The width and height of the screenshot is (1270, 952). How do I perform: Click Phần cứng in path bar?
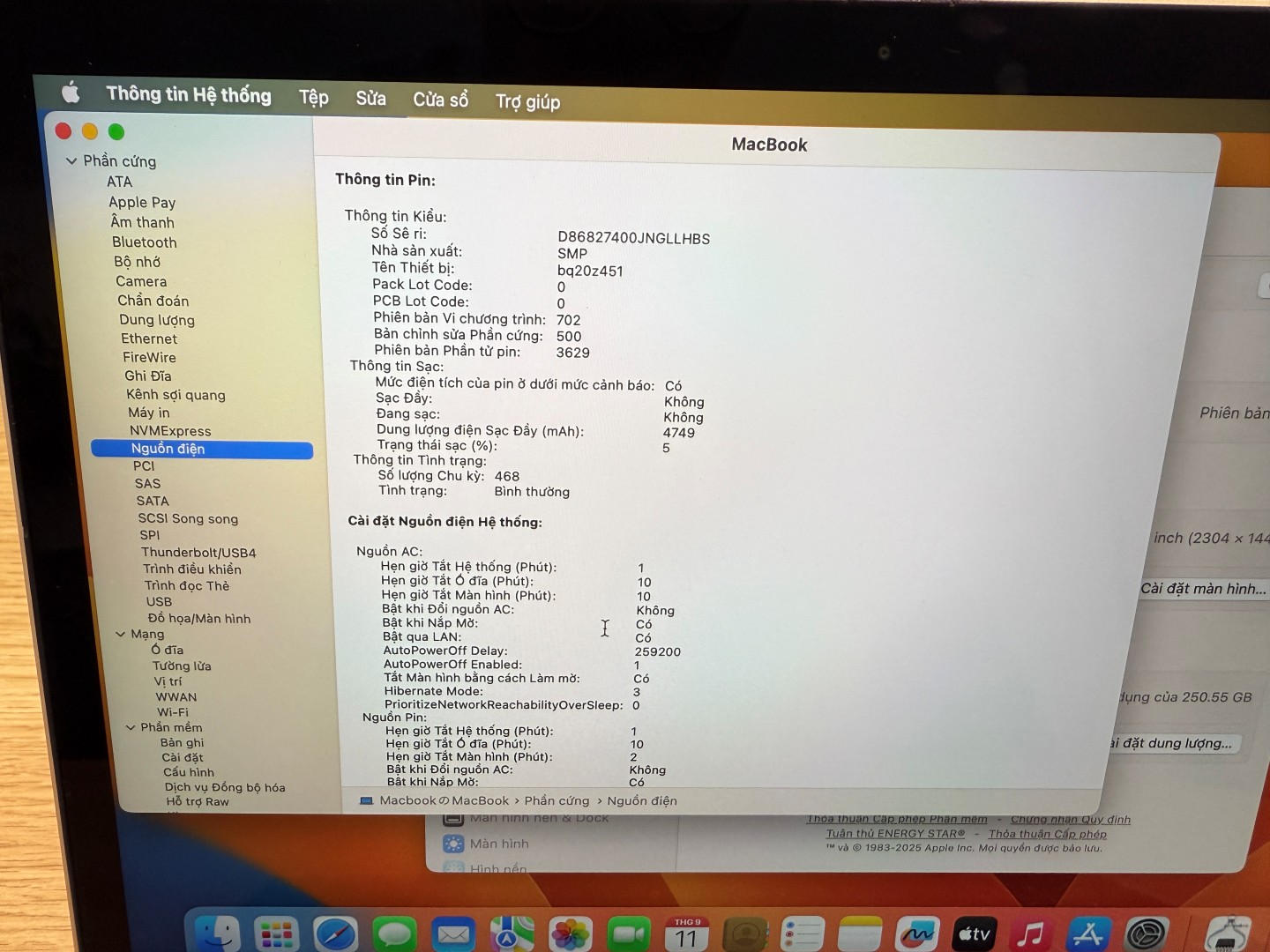click(x=557, y=800)
